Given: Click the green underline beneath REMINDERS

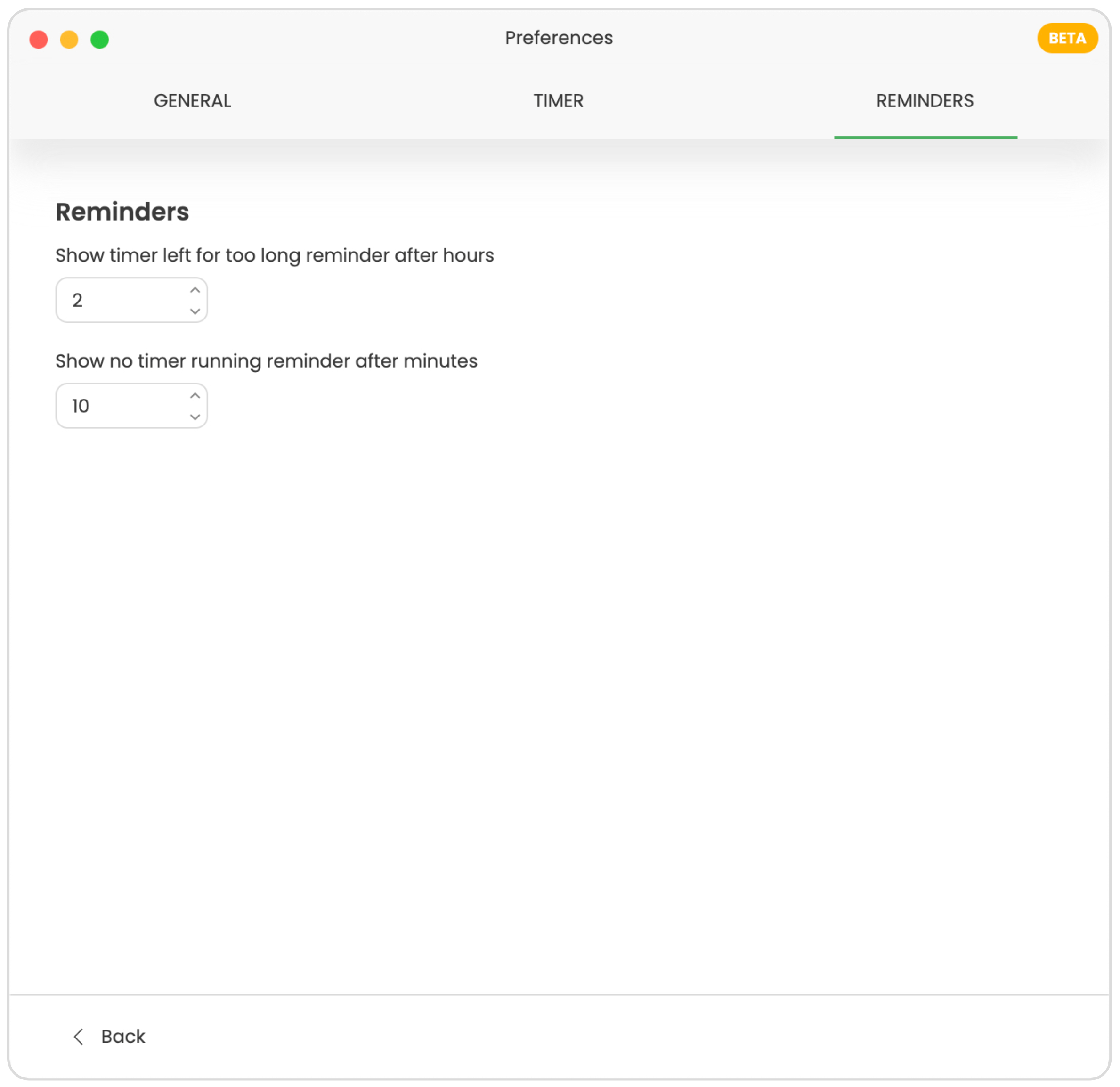Looking at the screenshot, I should pos(925,137).
